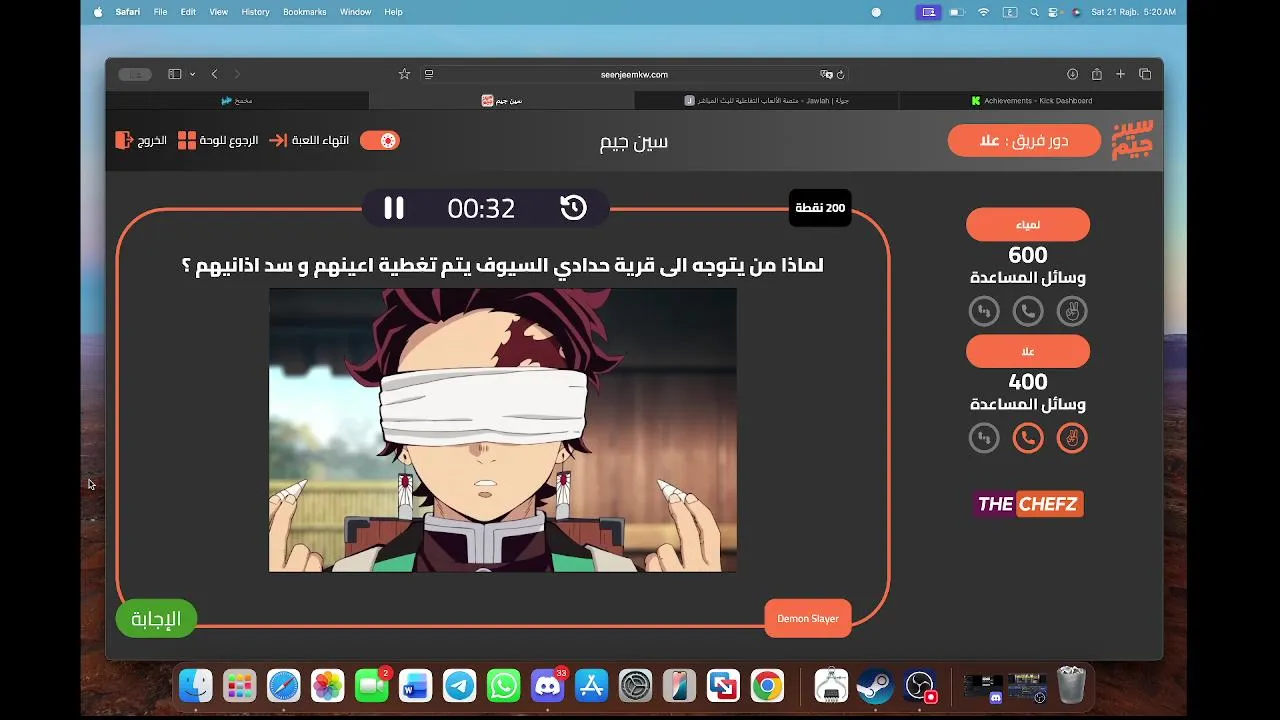
Task: Open the History menu
Action: pos(255,12)
